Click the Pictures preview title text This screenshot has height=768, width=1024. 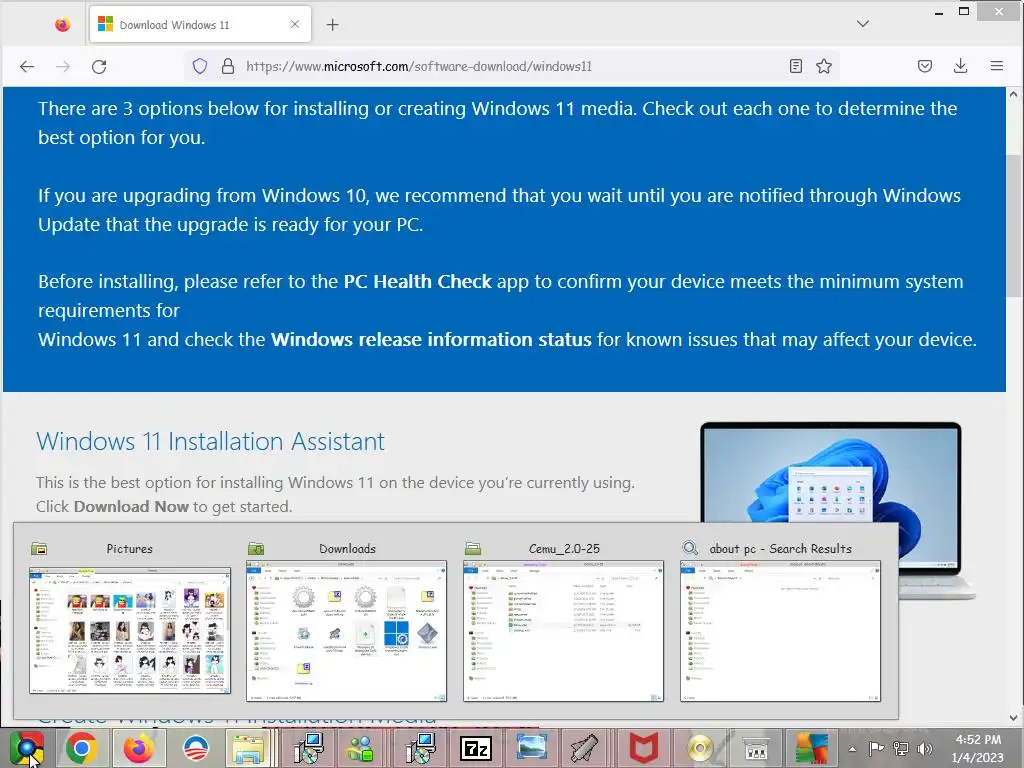pos(129,549)
